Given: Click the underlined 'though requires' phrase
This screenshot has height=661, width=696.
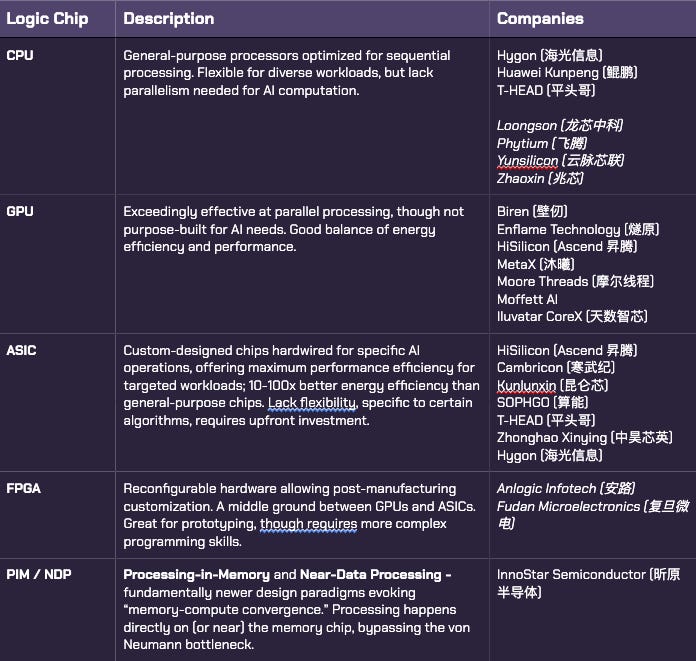Looking at the screenshot, I should tap(308, 524).
